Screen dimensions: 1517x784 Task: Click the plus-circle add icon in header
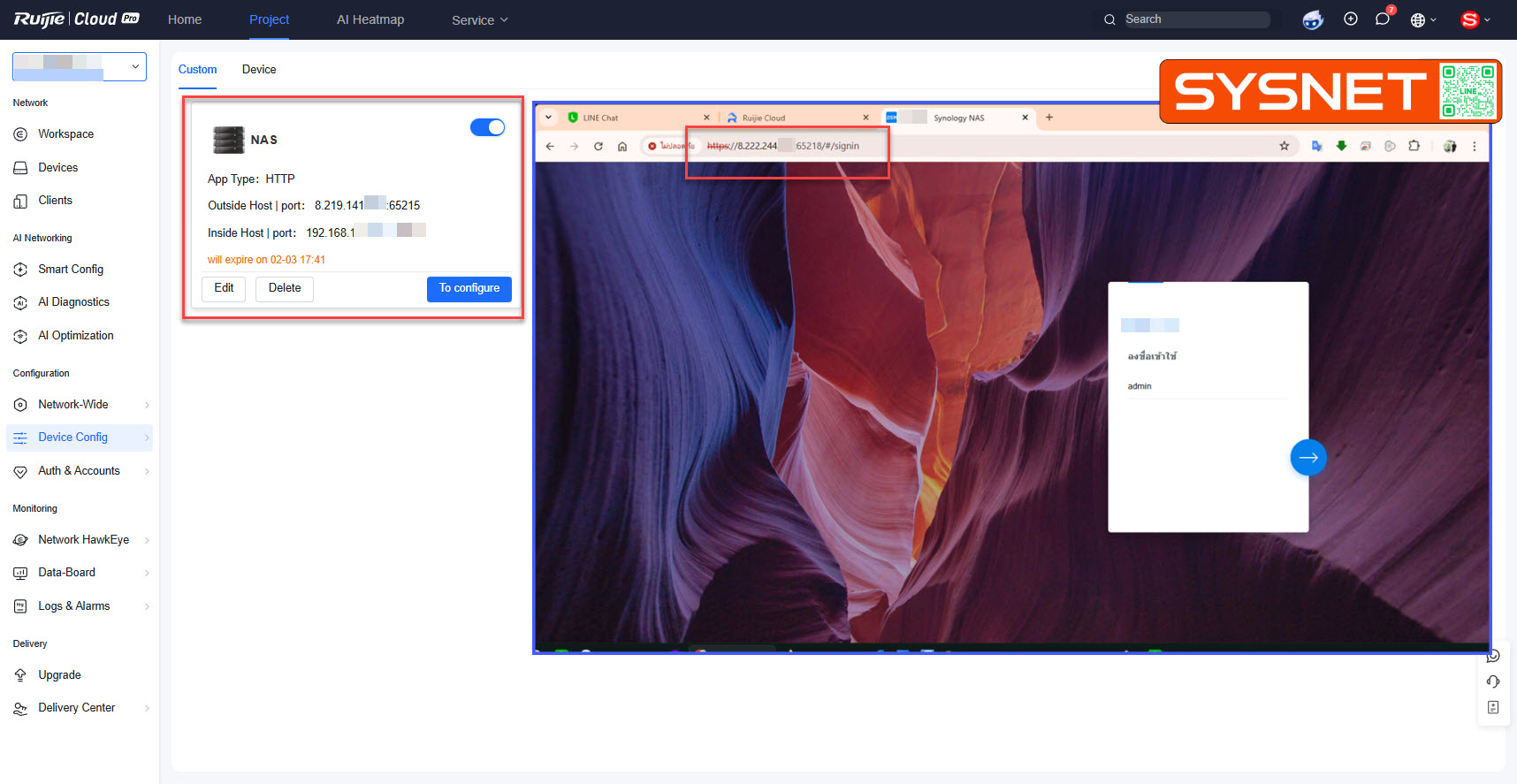point(1351,19)
